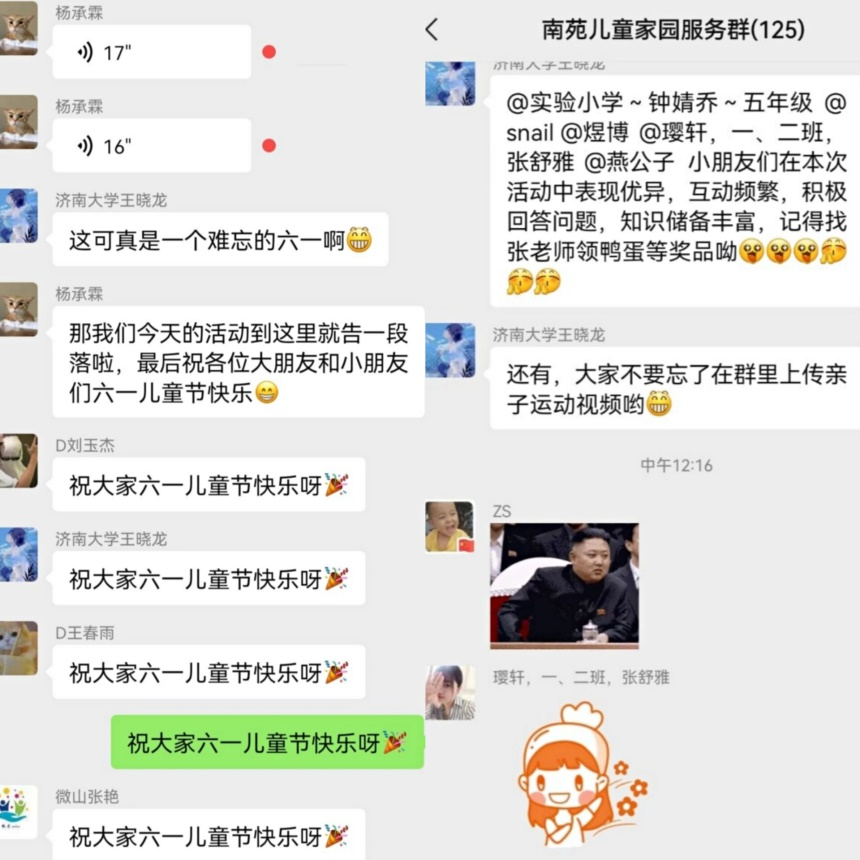Tap the @实验小学 mention message bubble

(675, 191)
